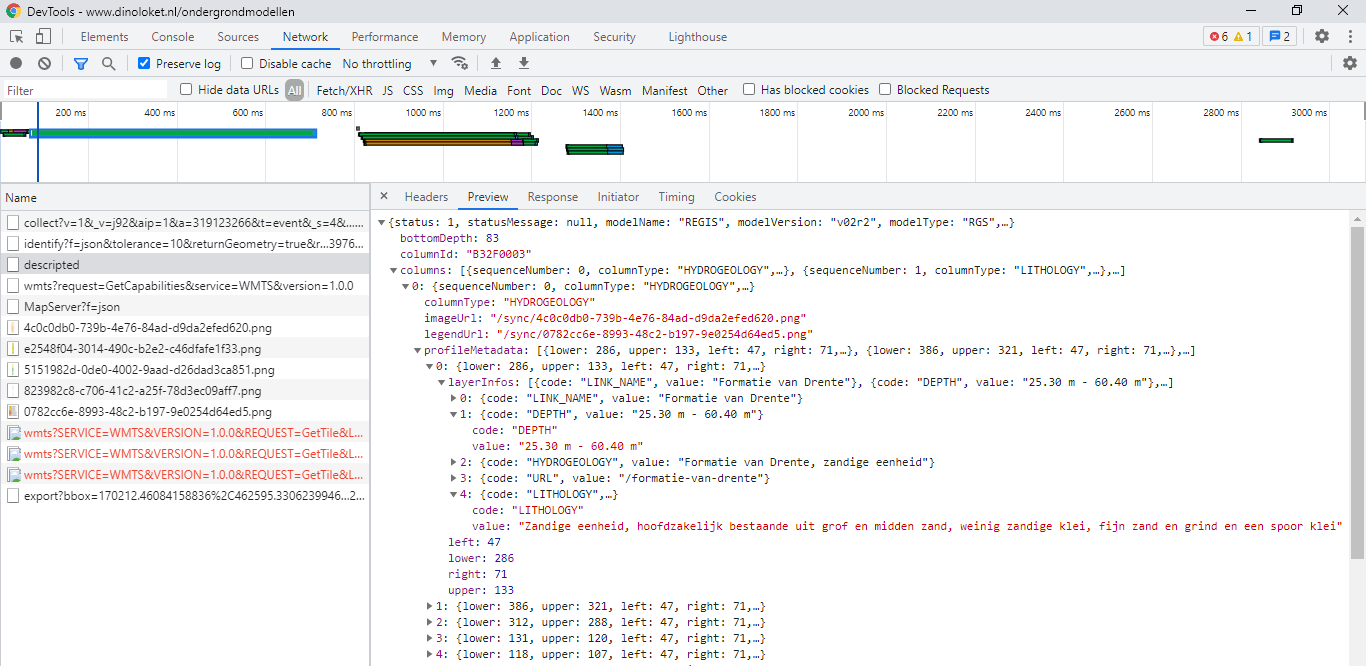Open DevTools settings gear icon
This screenshot has width=1366, height=666.
coord(1322,37)
